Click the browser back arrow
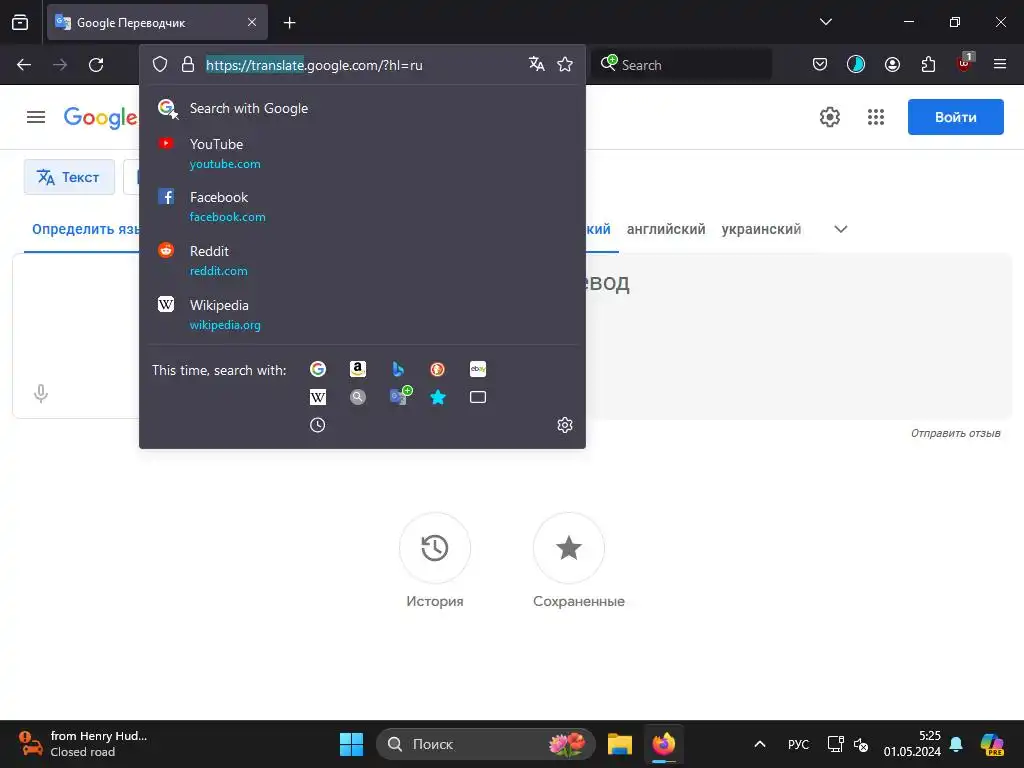This screenshot has width=1024, height=768. pos(24,65)
